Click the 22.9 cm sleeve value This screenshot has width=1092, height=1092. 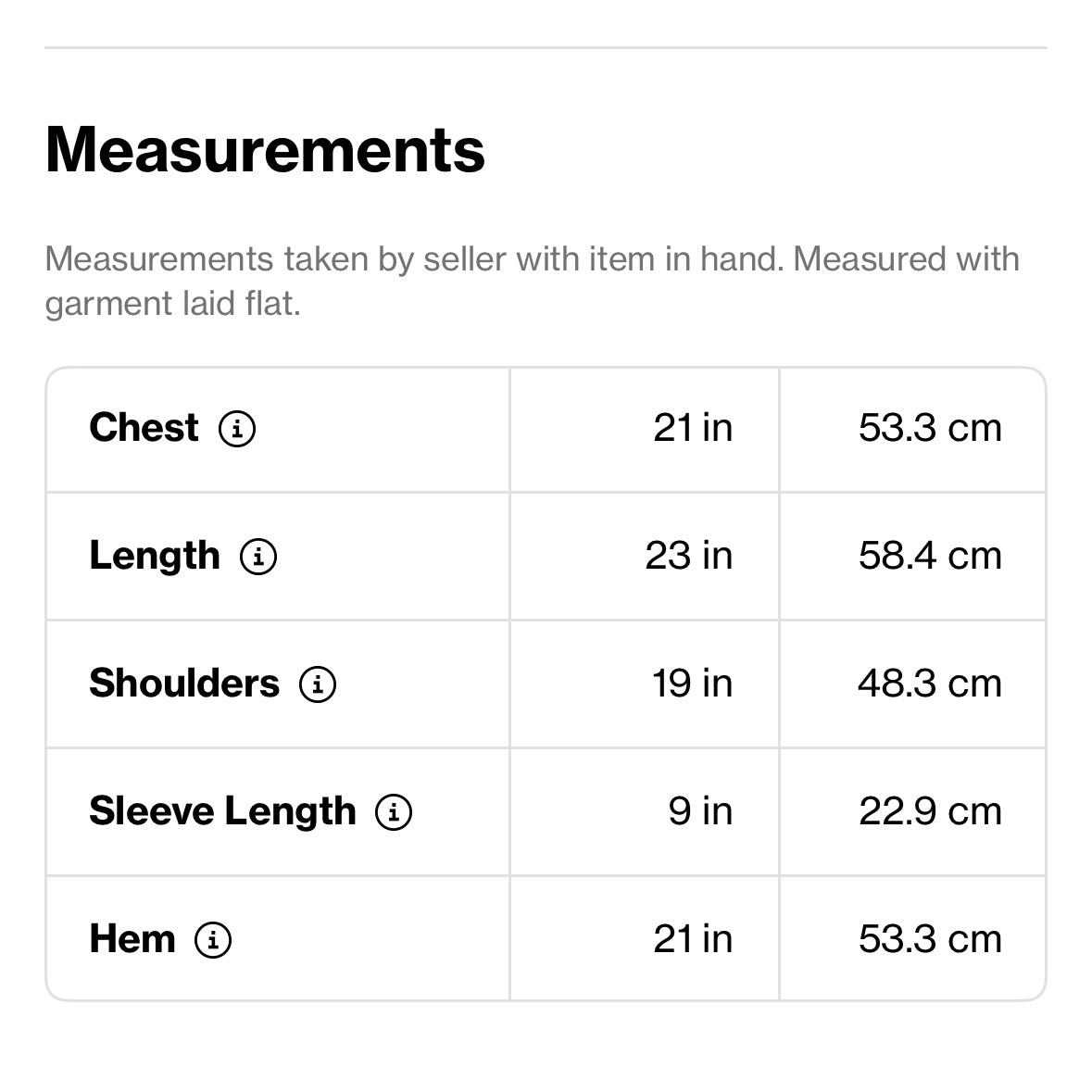click(x=930, y=811)
